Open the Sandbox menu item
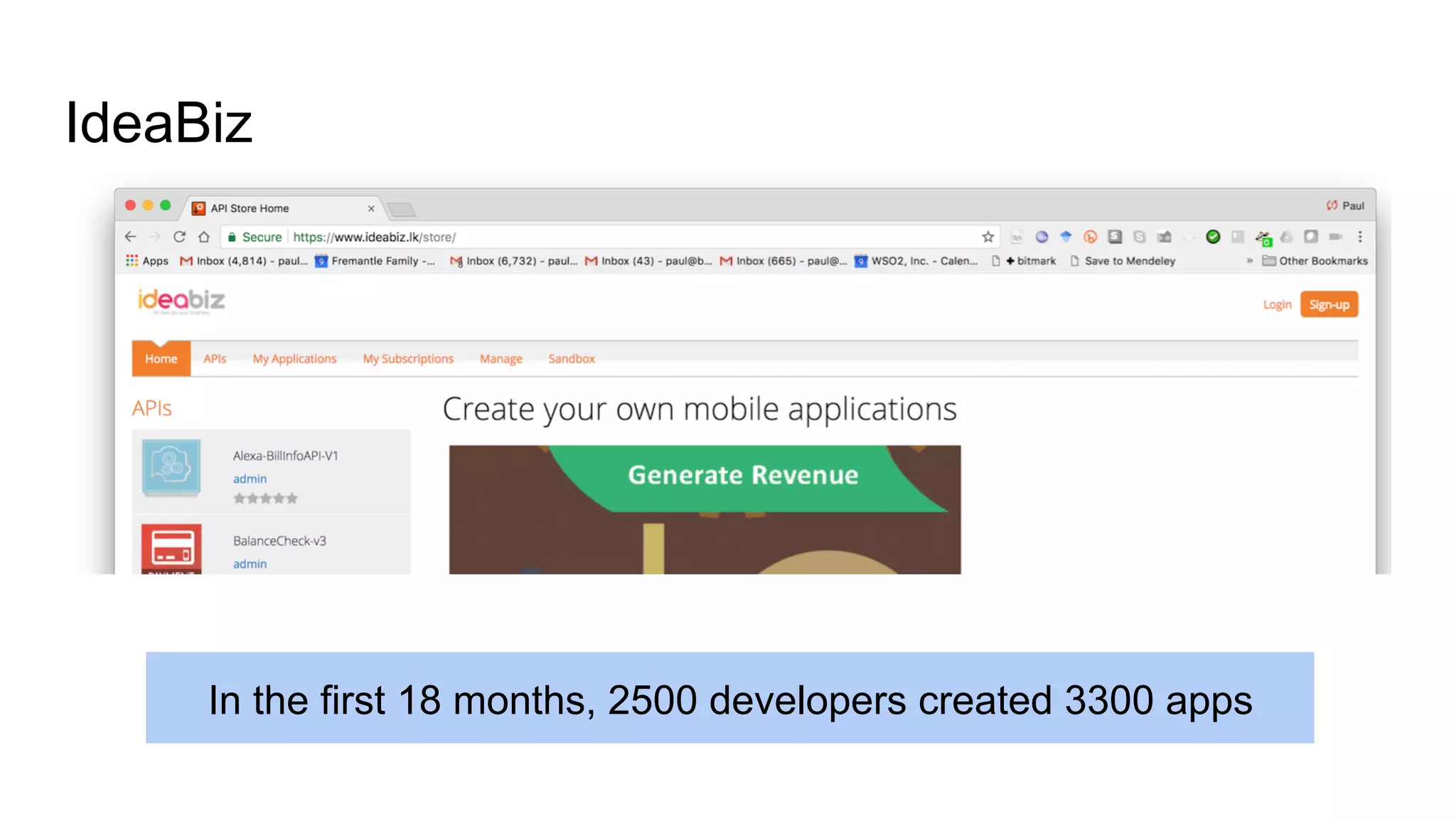The height and width of the screenshot is (819, 1456). tap(571, 359)
